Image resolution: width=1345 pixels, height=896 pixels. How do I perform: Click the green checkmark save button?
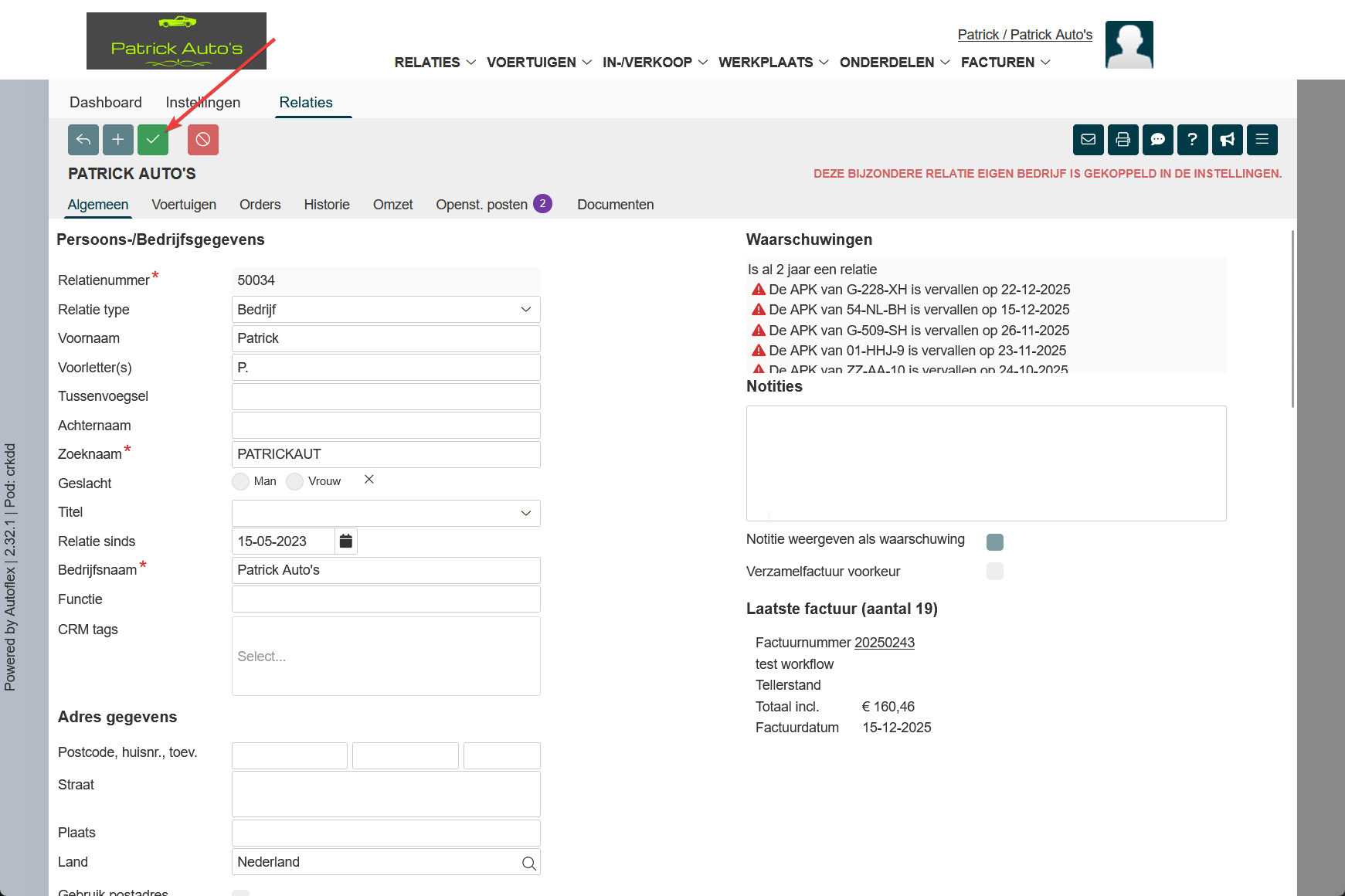(153, 140)
